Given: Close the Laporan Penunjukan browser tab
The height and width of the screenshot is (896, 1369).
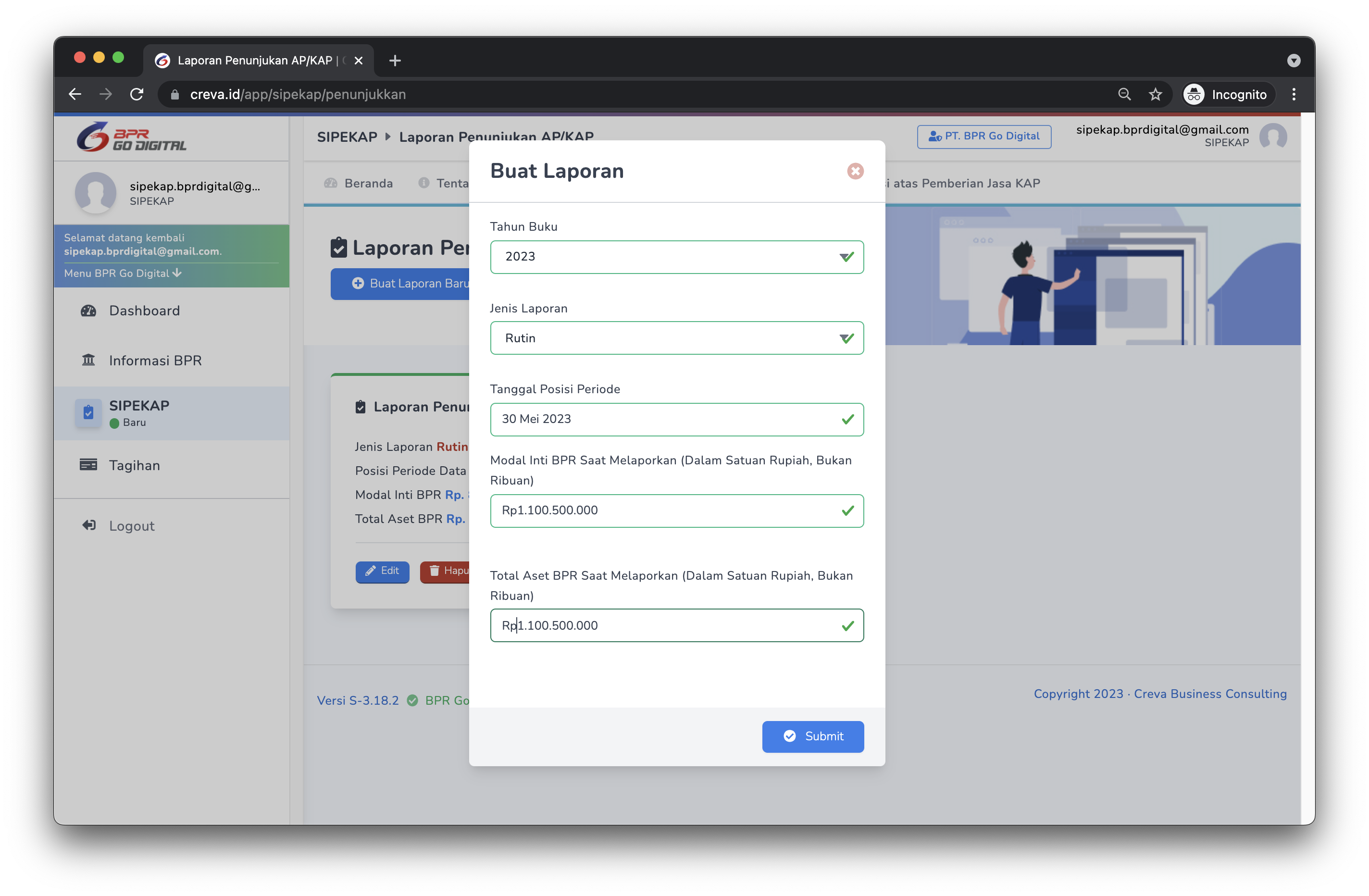Looking at the screenshot, I should [x=359, y=61].
